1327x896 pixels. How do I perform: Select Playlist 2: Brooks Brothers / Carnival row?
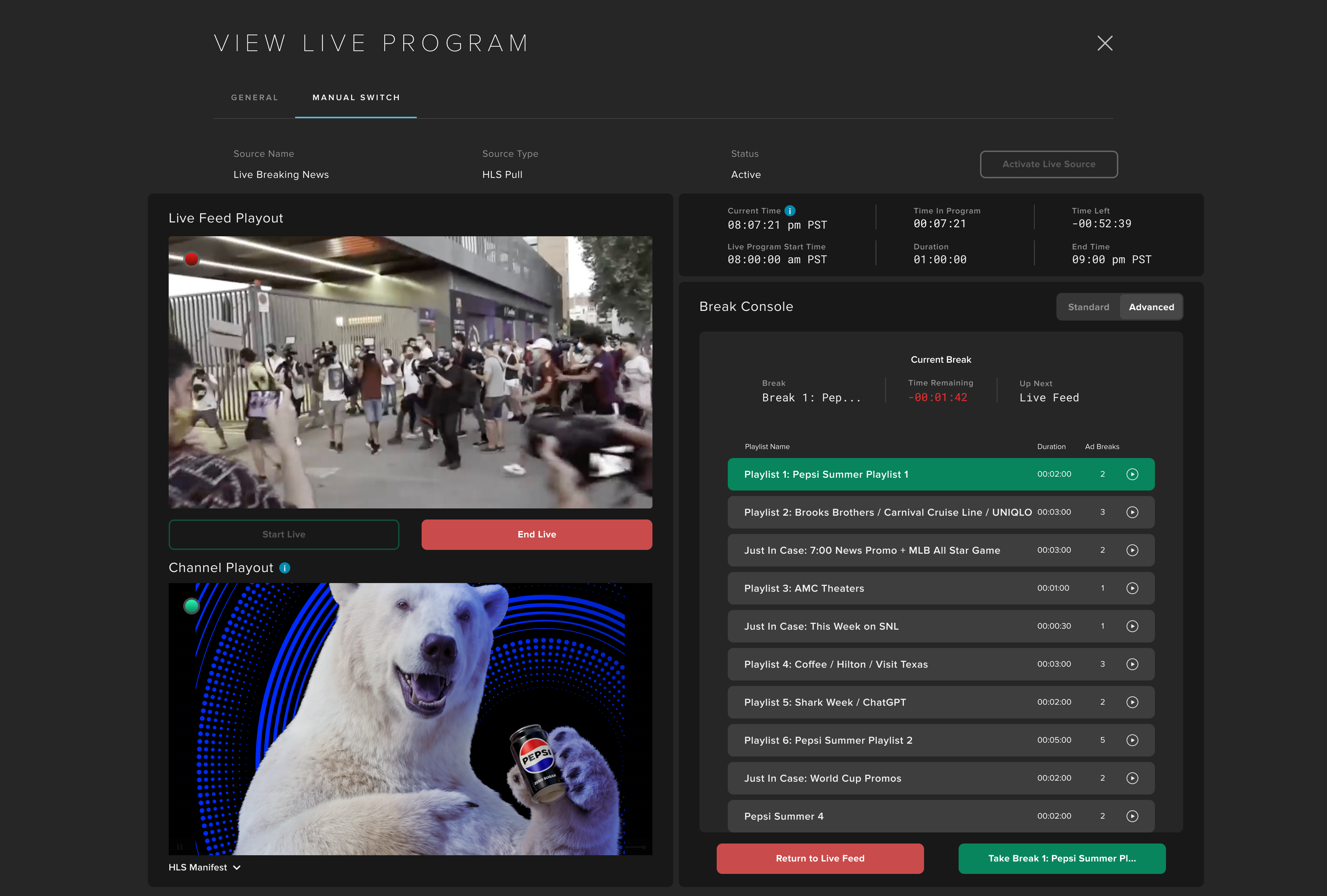coord(941,513)
